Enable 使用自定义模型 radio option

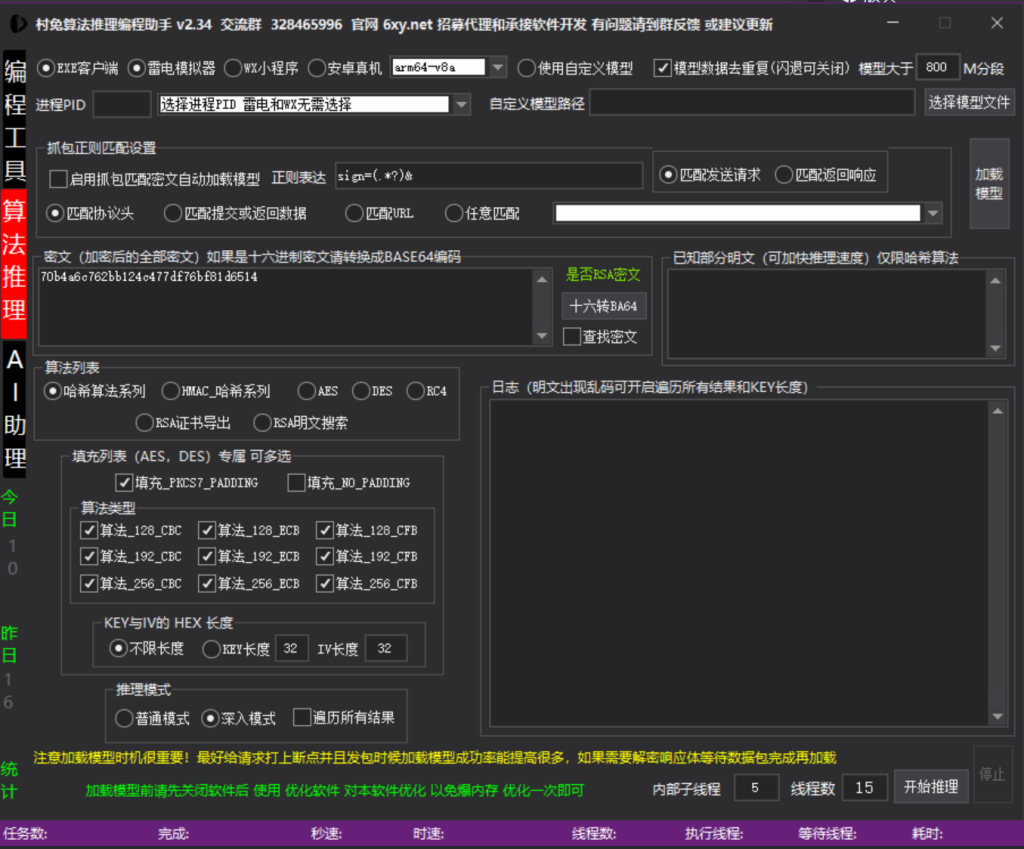526,68
